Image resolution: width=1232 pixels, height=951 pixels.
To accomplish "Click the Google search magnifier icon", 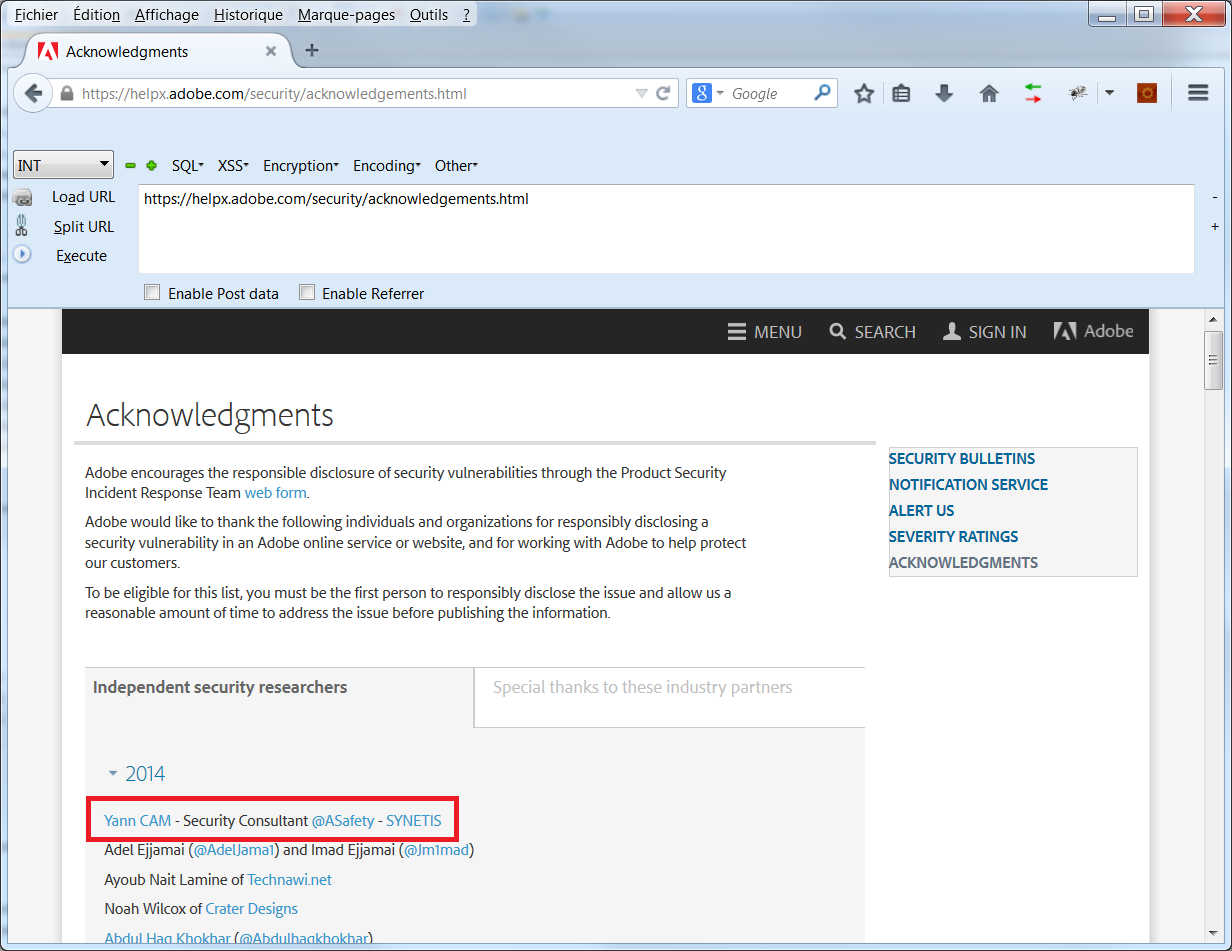I will 822,93.
